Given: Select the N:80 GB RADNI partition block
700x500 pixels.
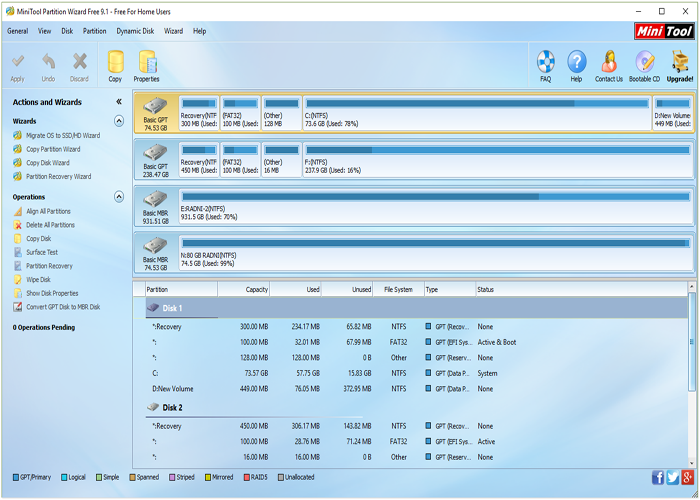Looking at the screenshot, I should [436, 253].
